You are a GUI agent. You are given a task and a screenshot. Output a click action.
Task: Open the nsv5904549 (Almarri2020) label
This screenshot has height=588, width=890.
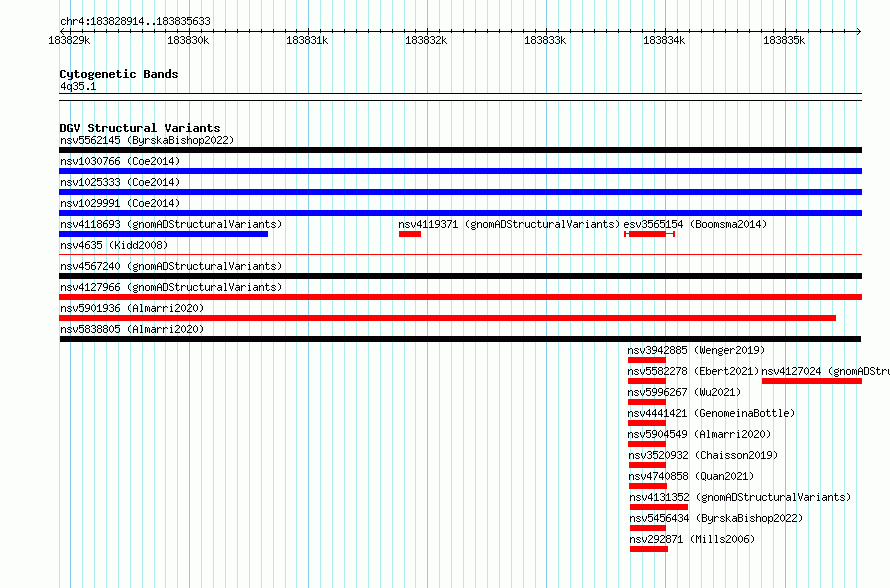[699, 434]
